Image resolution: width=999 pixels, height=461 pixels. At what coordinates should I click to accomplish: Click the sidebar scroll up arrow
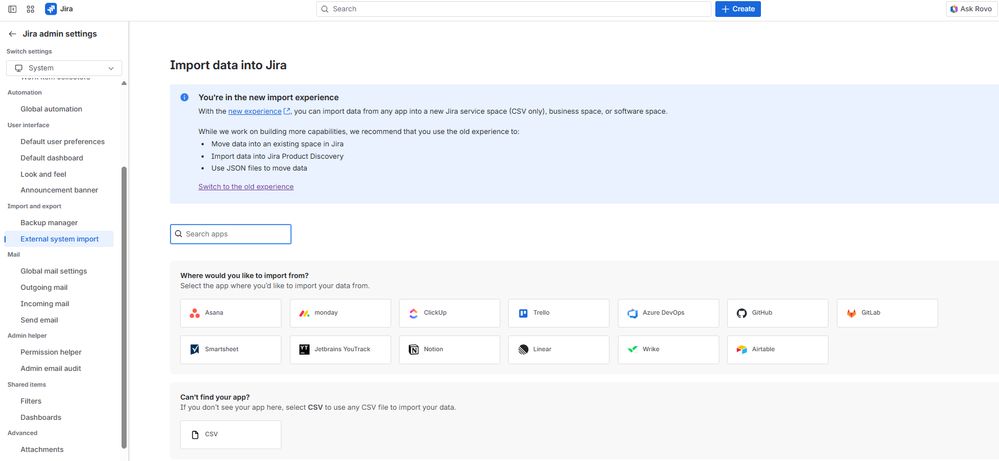tap(124, 83)
